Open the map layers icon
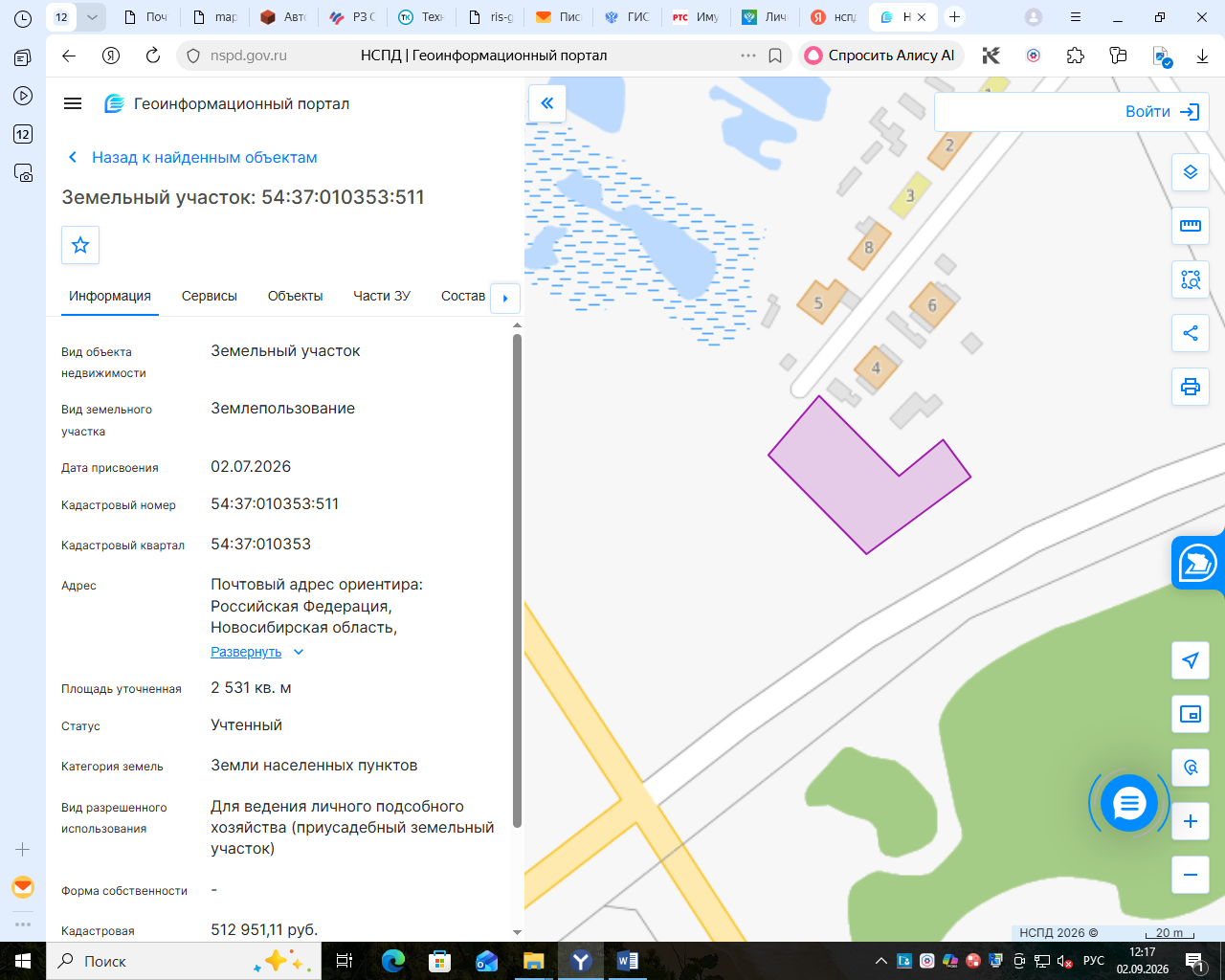The width and height of the screenshot is (1225, 980). [x=1191, y=172]
